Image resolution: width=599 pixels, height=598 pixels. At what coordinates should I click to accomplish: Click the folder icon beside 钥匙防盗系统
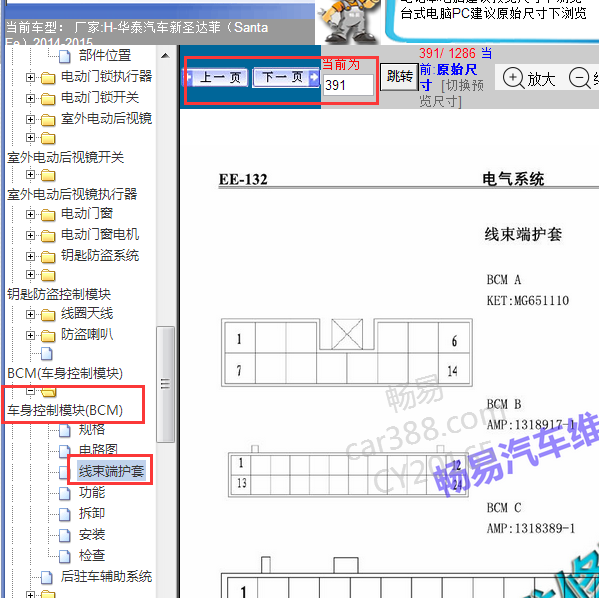tap(48, 257)
